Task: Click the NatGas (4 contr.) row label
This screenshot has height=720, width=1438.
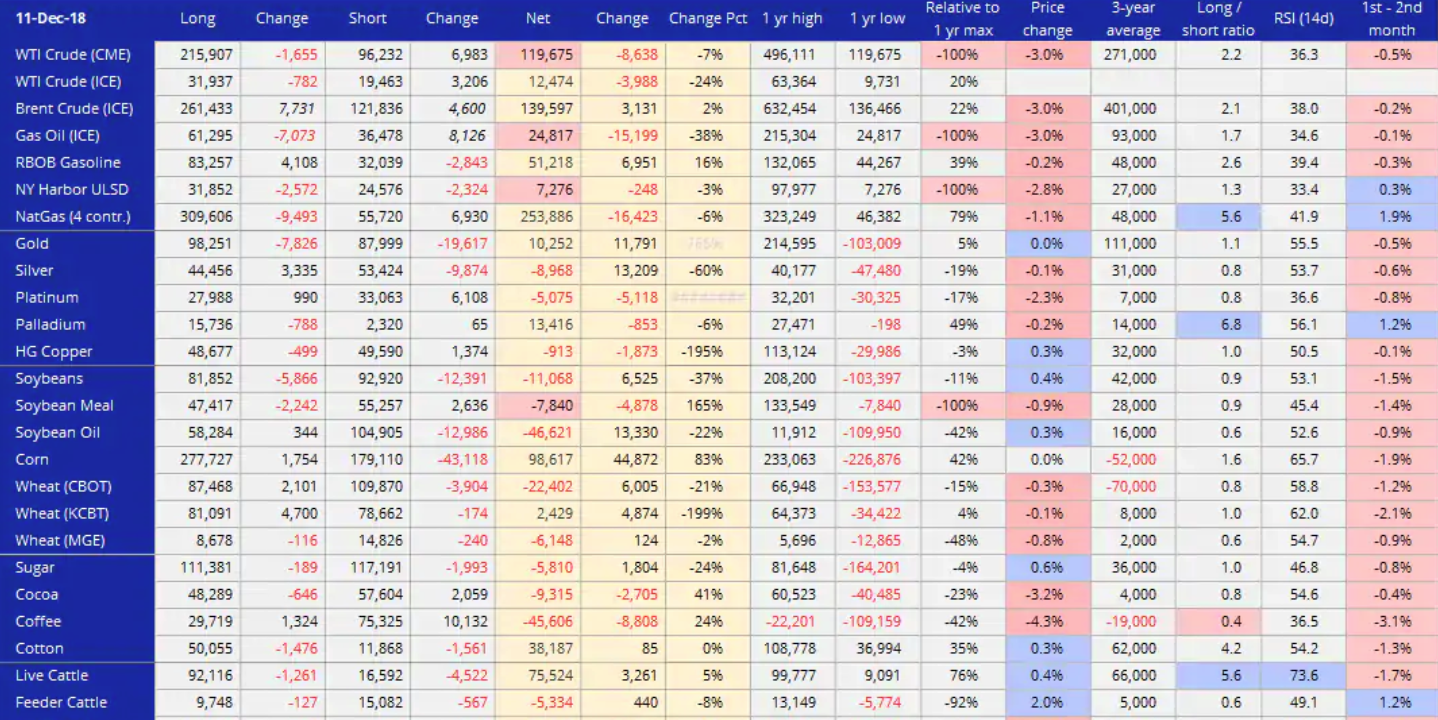Action: coord(73,216)
